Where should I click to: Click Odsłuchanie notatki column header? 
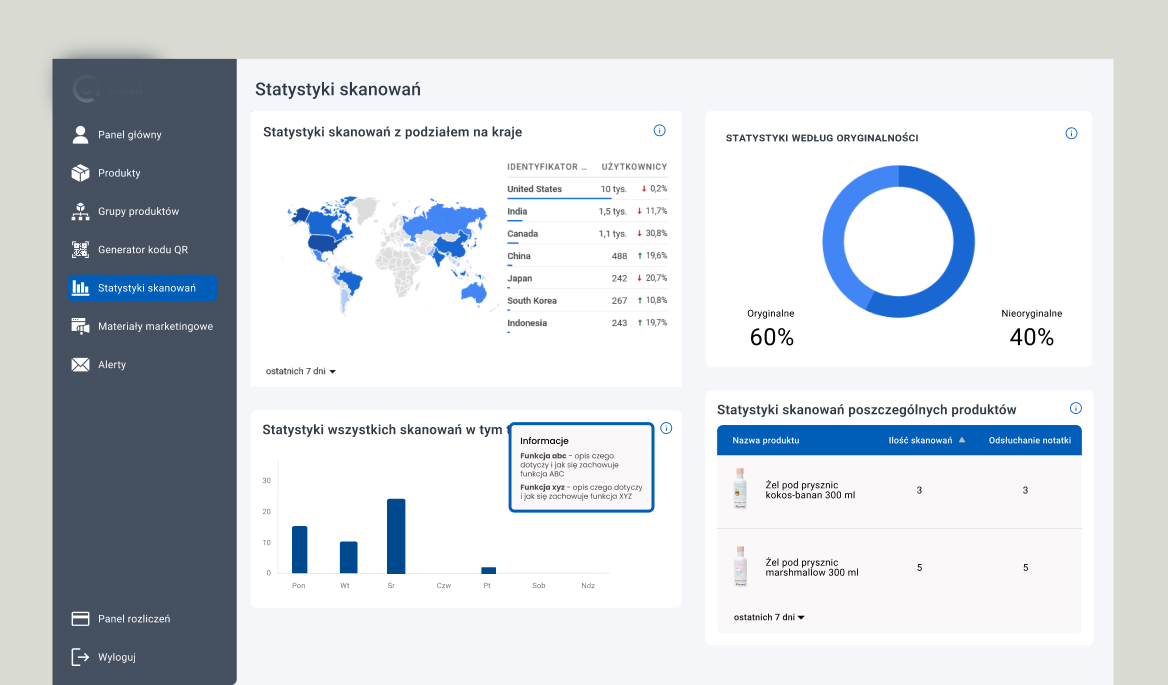(1029, 440)
